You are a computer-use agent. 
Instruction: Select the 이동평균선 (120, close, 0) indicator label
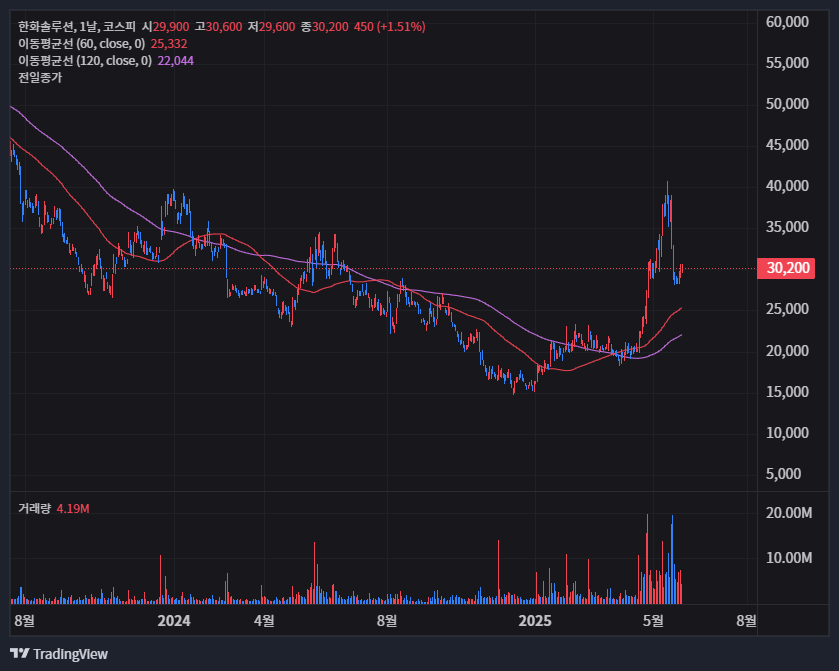(85, 61)
